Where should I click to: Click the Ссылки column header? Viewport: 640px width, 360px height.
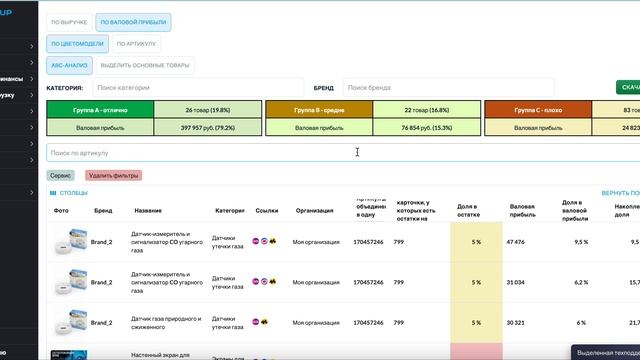click(267, 211)
